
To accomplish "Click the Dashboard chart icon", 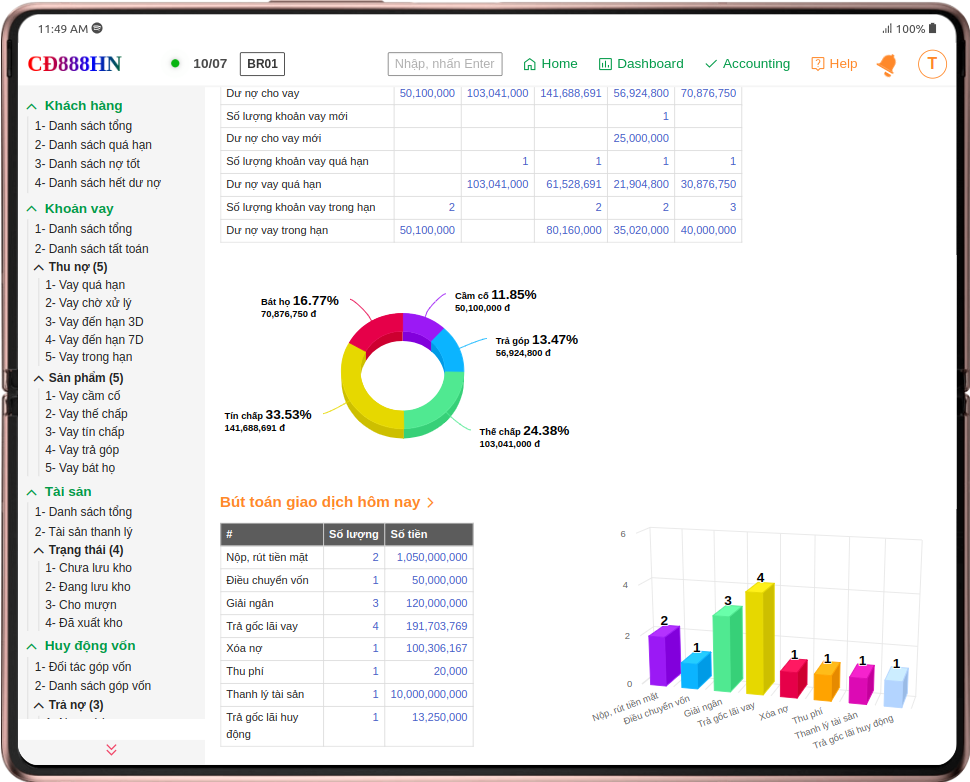I will pos(605,64).
